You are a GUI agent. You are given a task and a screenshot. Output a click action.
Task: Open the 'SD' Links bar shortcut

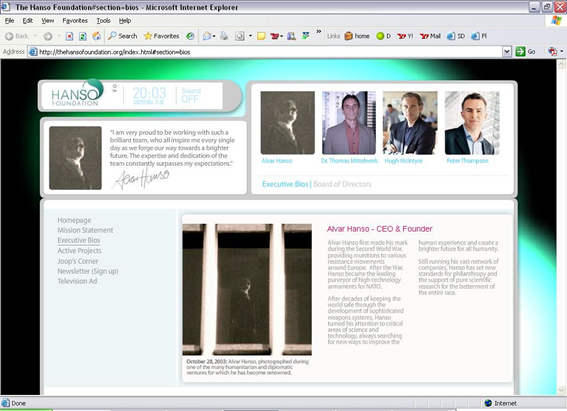pos(456,36)
